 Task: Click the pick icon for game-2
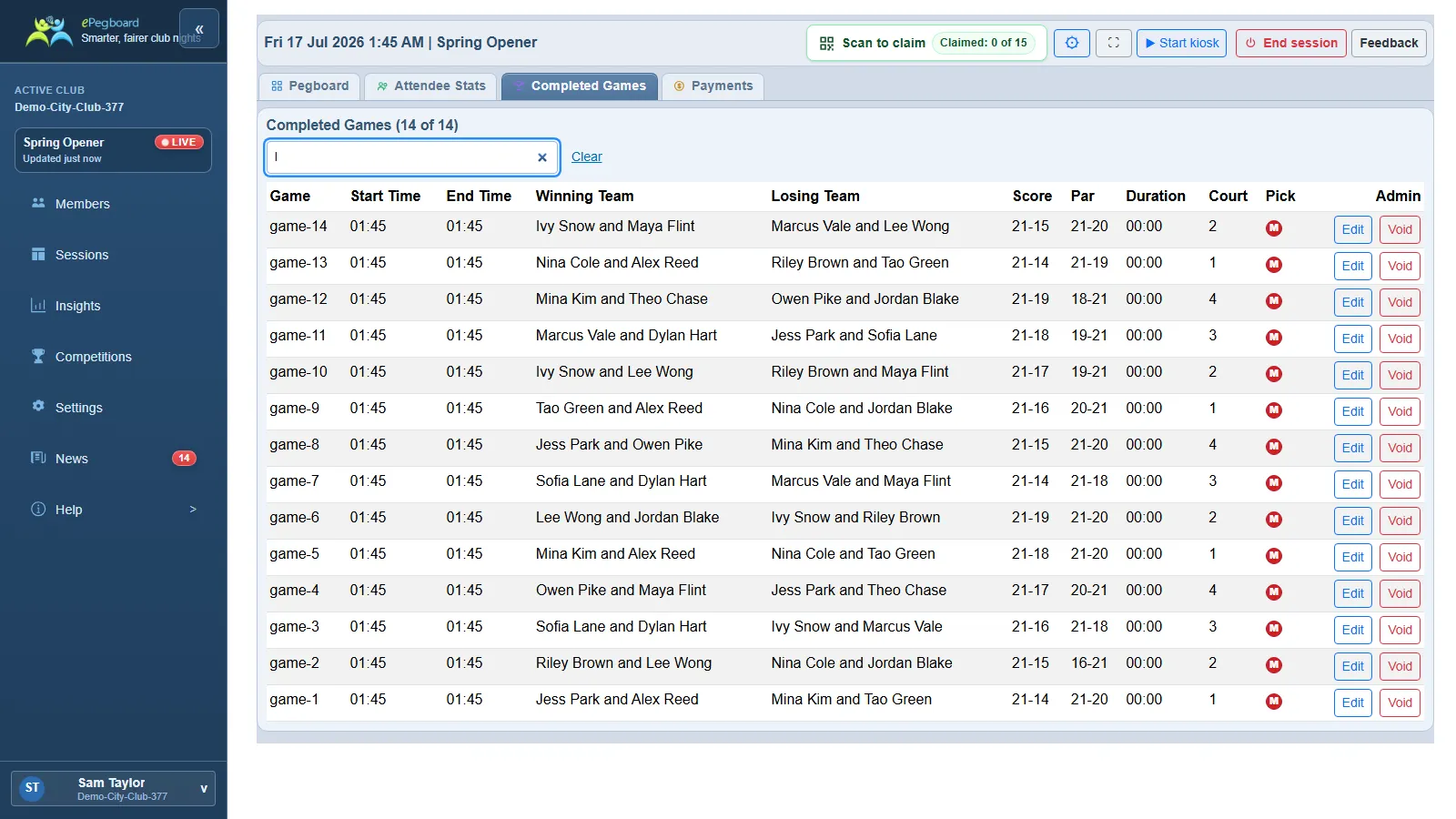point(1274,665)
